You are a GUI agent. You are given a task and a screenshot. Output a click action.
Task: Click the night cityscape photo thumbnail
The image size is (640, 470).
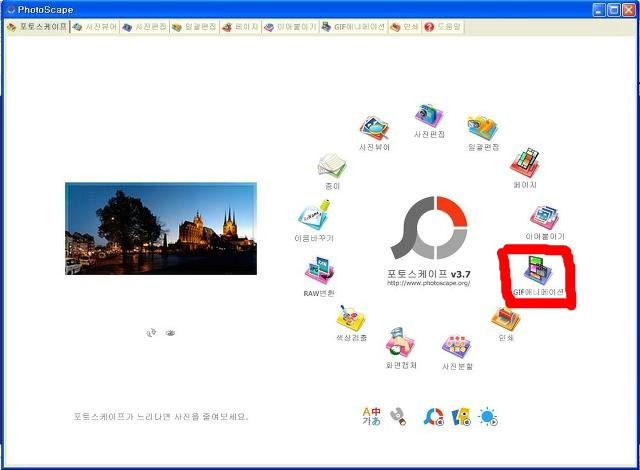click(x=161, y=228)
